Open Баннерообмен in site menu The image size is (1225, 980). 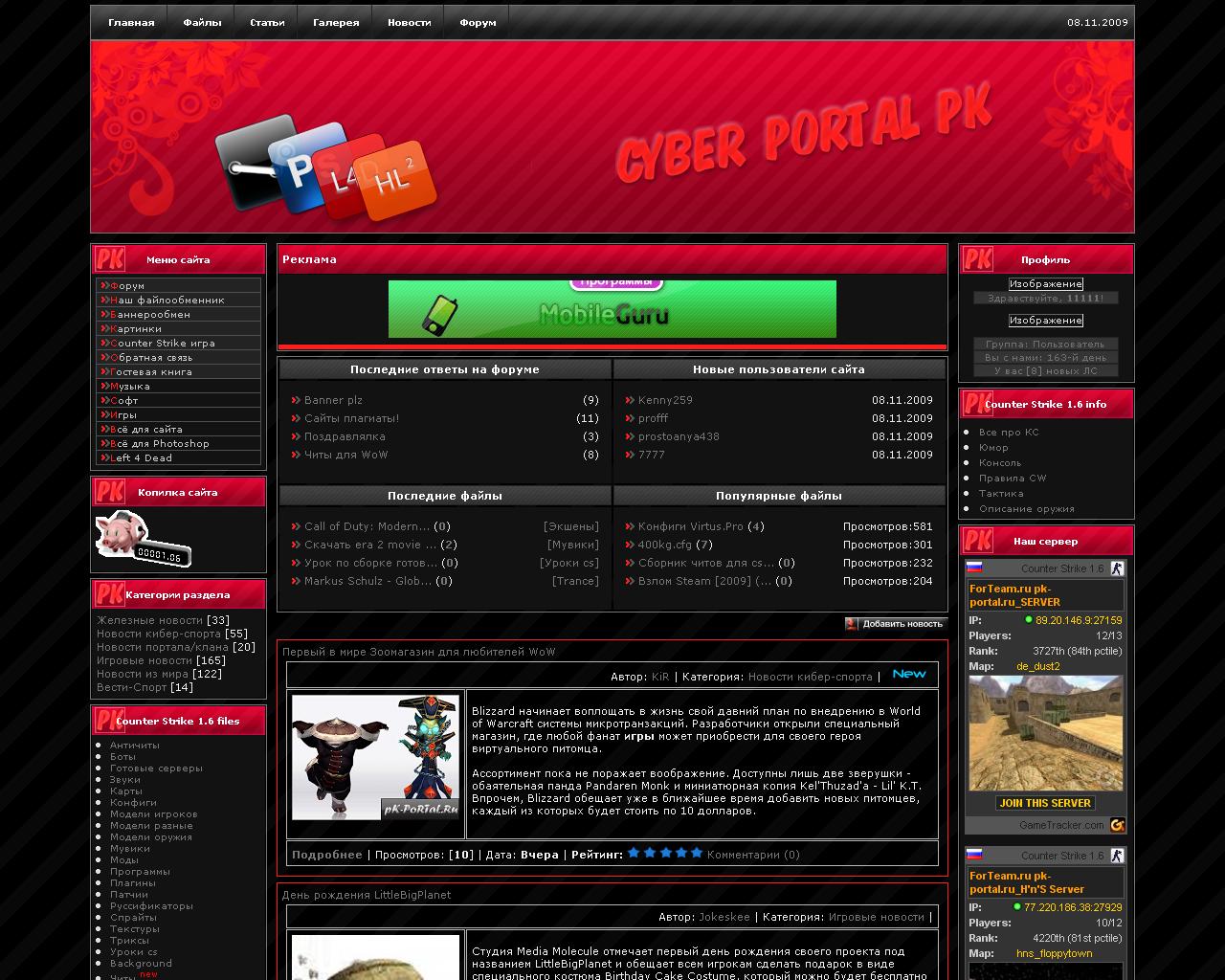149,314
